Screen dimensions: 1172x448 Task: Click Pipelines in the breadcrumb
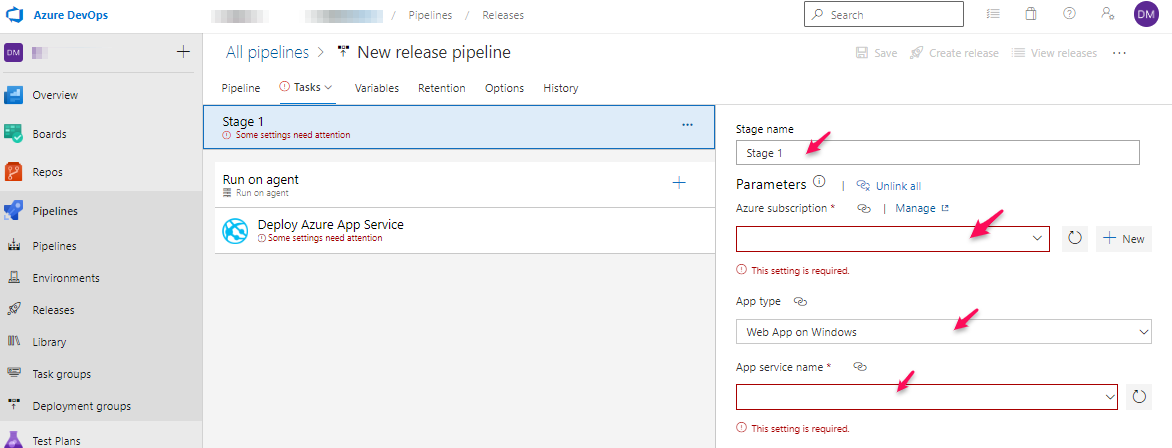430,15
